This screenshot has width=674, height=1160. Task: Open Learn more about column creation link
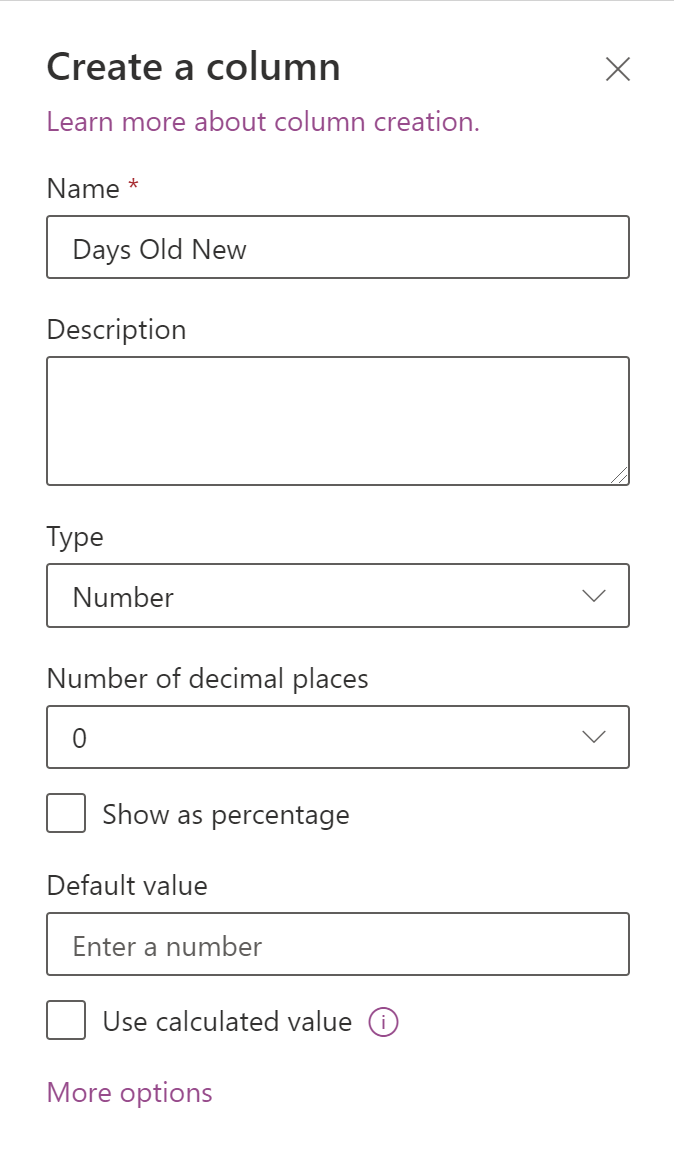[263, 122]
